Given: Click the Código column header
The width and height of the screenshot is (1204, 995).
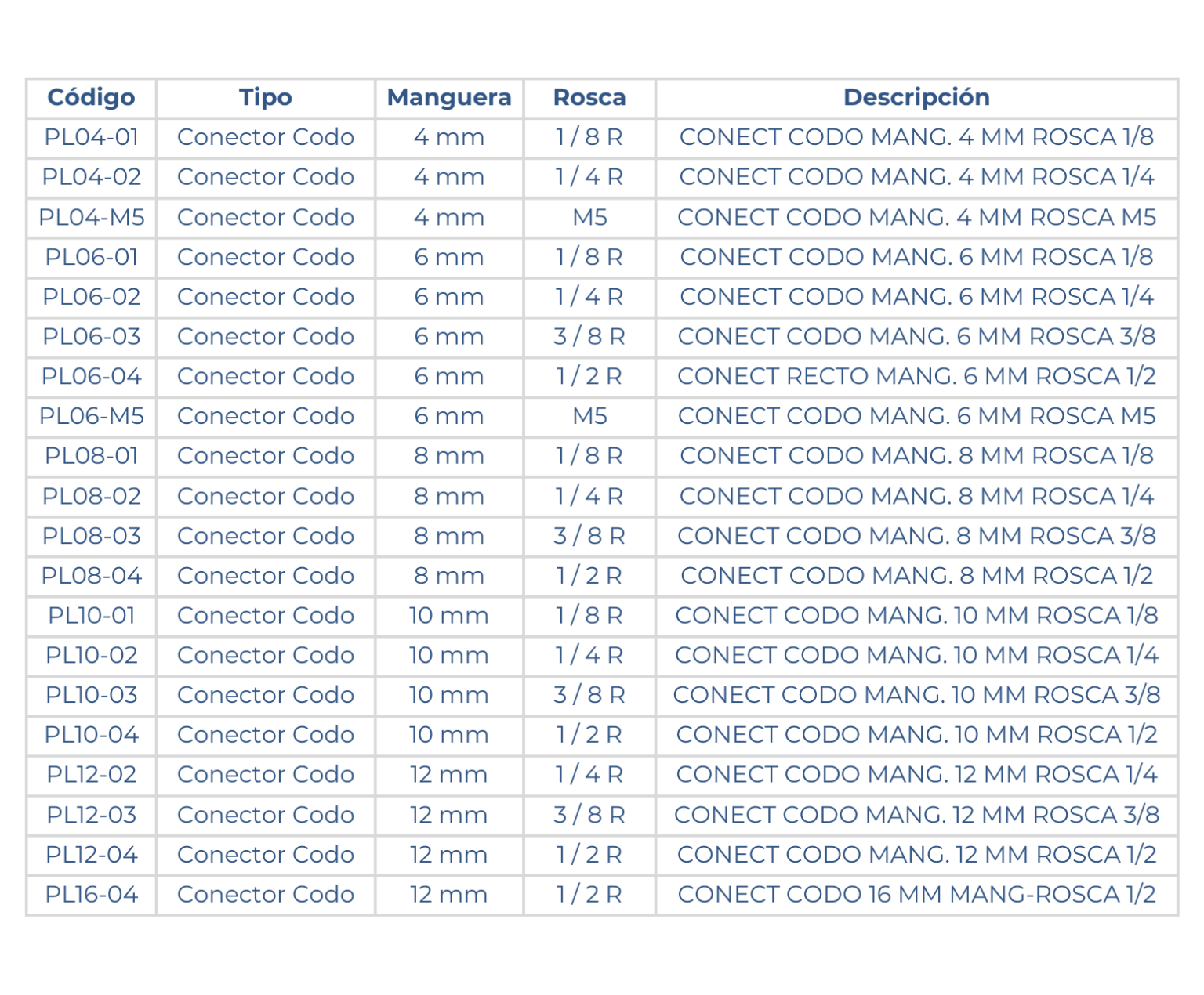Looking at the screenshot, I should (x=91, y=97).
